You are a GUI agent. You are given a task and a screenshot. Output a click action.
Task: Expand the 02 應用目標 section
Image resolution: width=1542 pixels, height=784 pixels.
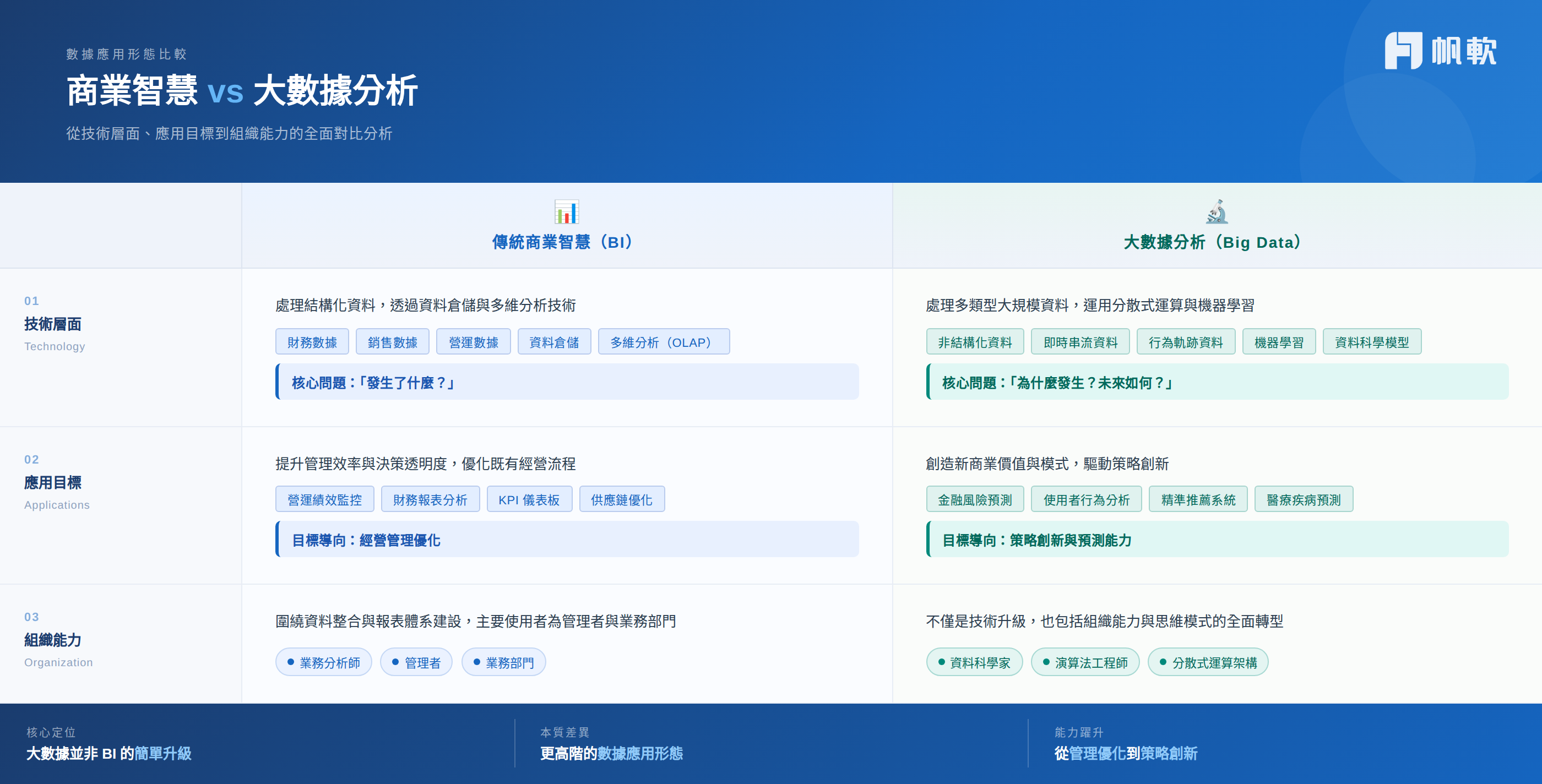pyautogui.click(x=54, y=483)
